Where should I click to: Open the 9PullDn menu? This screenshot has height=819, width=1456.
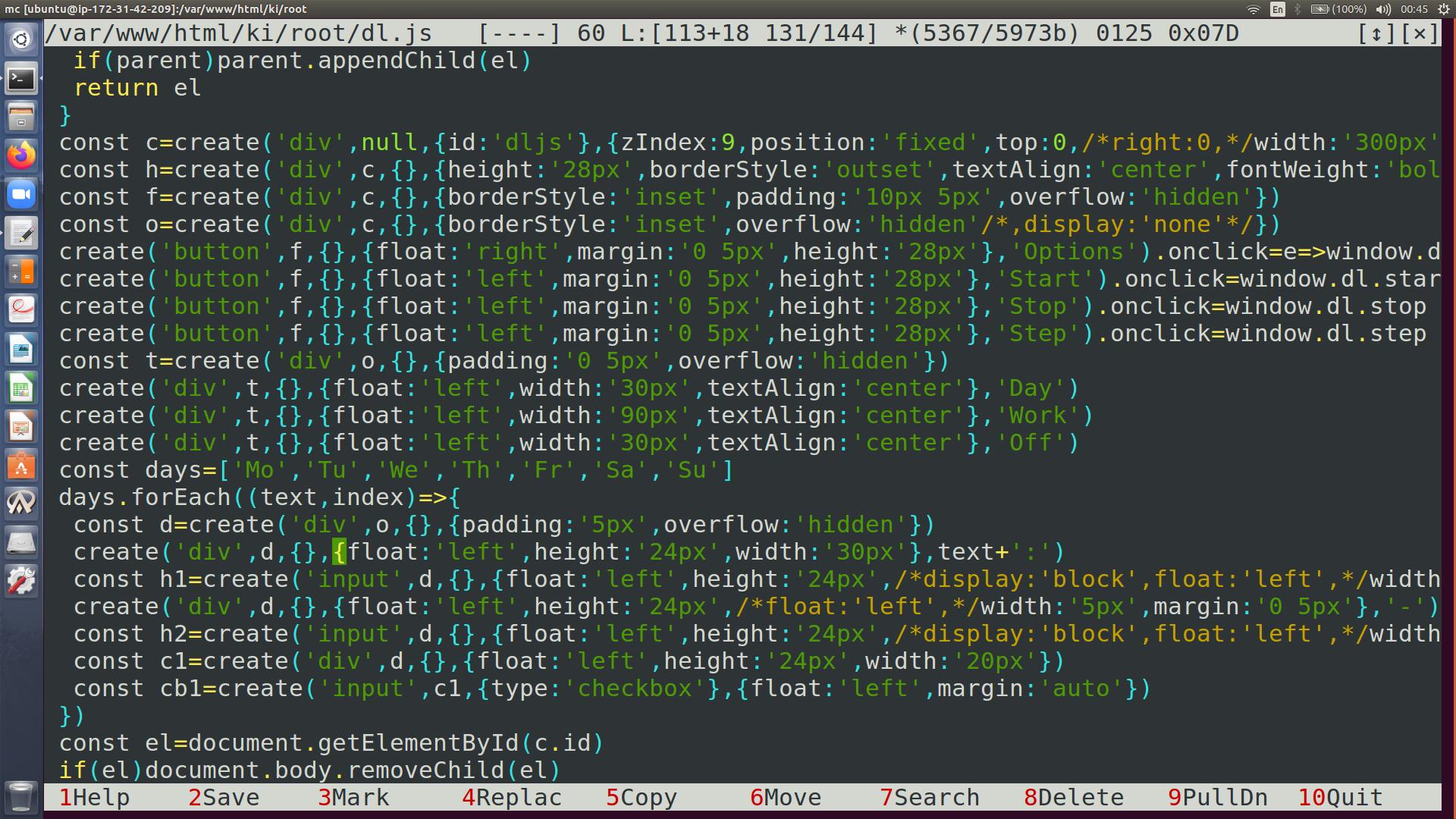pos(1217,798)
